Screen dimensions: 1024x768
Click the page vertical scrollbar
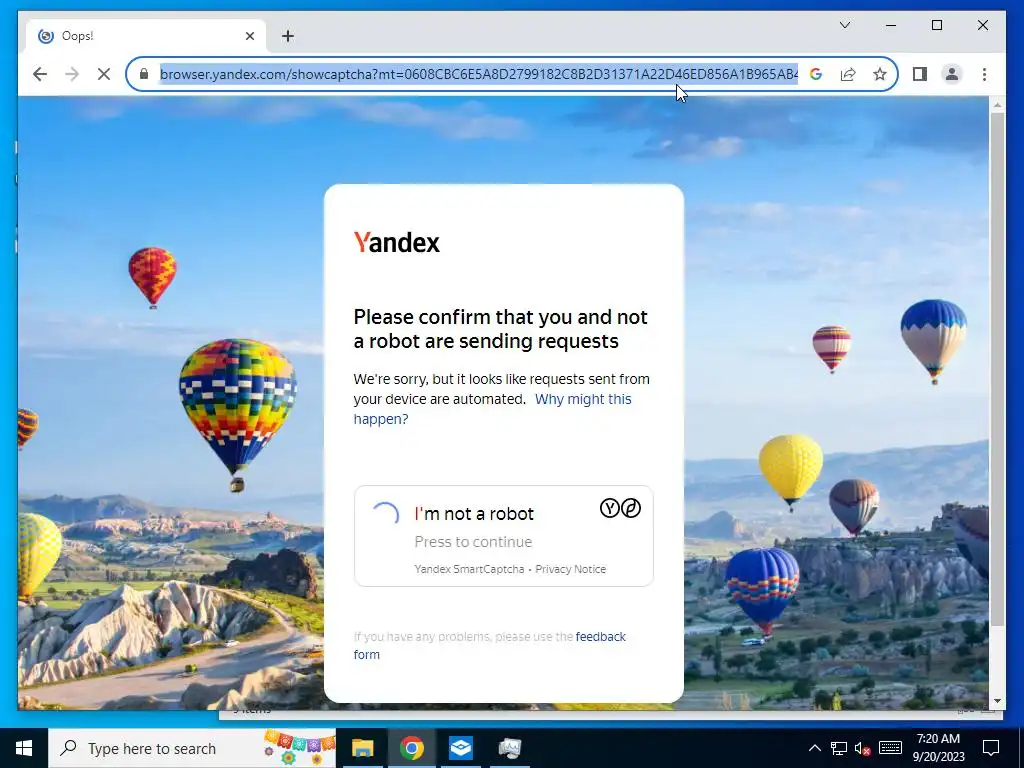click(x=997, y=369)
